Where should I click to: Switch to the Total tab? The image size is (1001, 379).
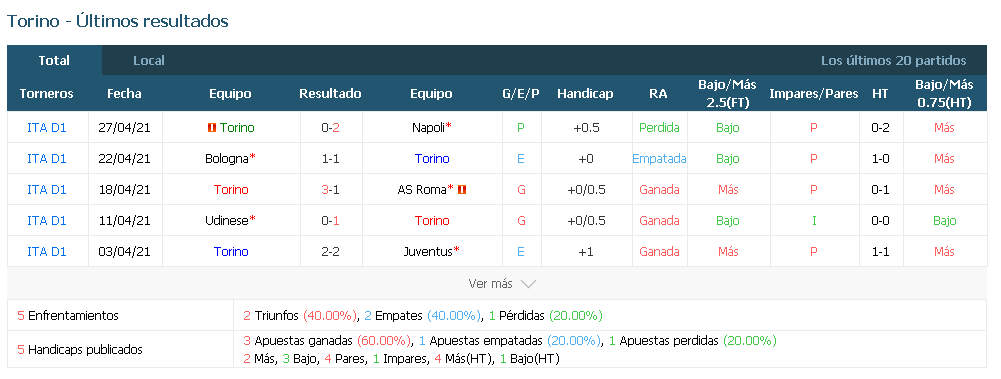point(54,61)
